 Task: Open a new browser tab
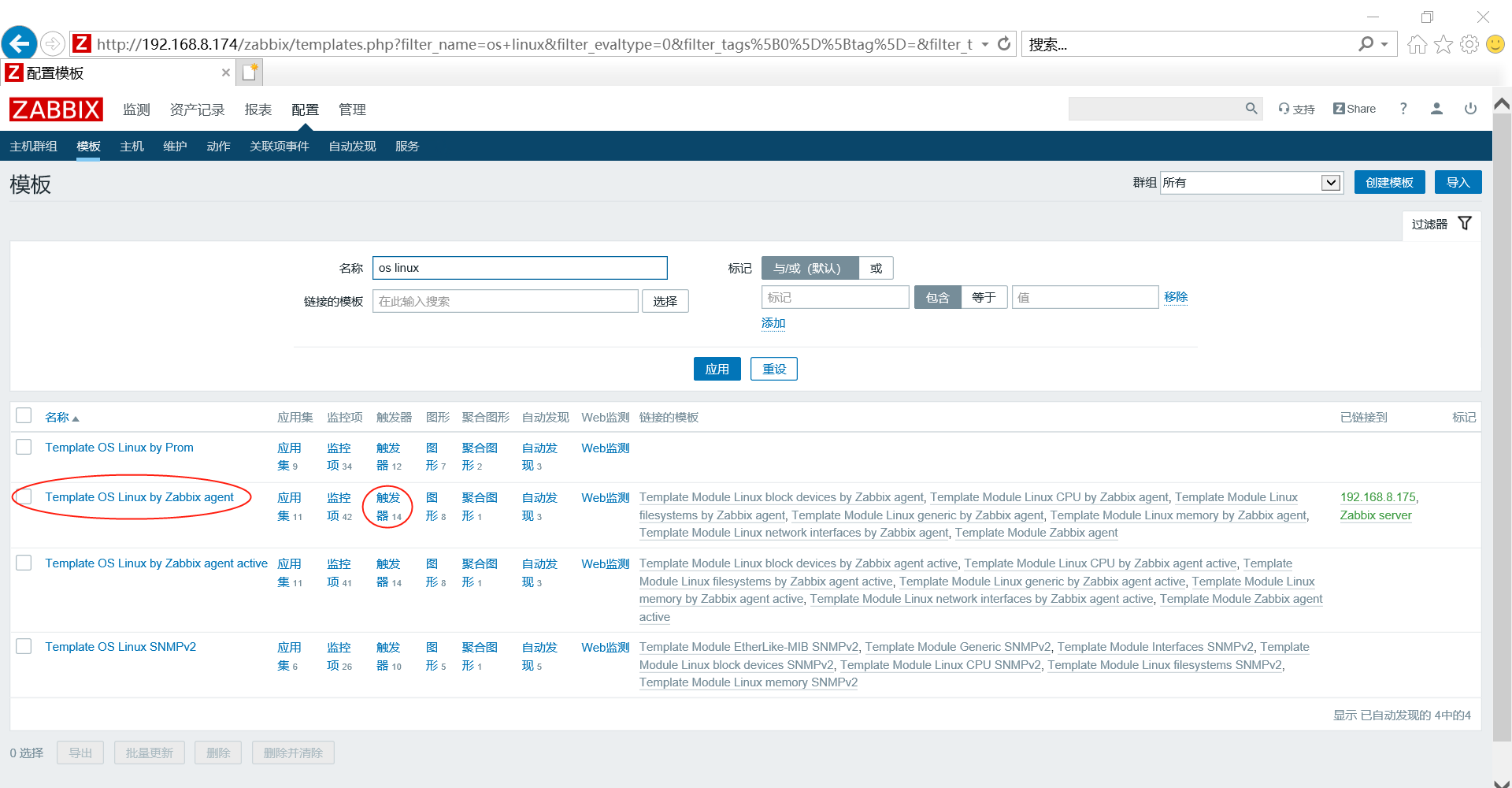(x=250, y=72)
